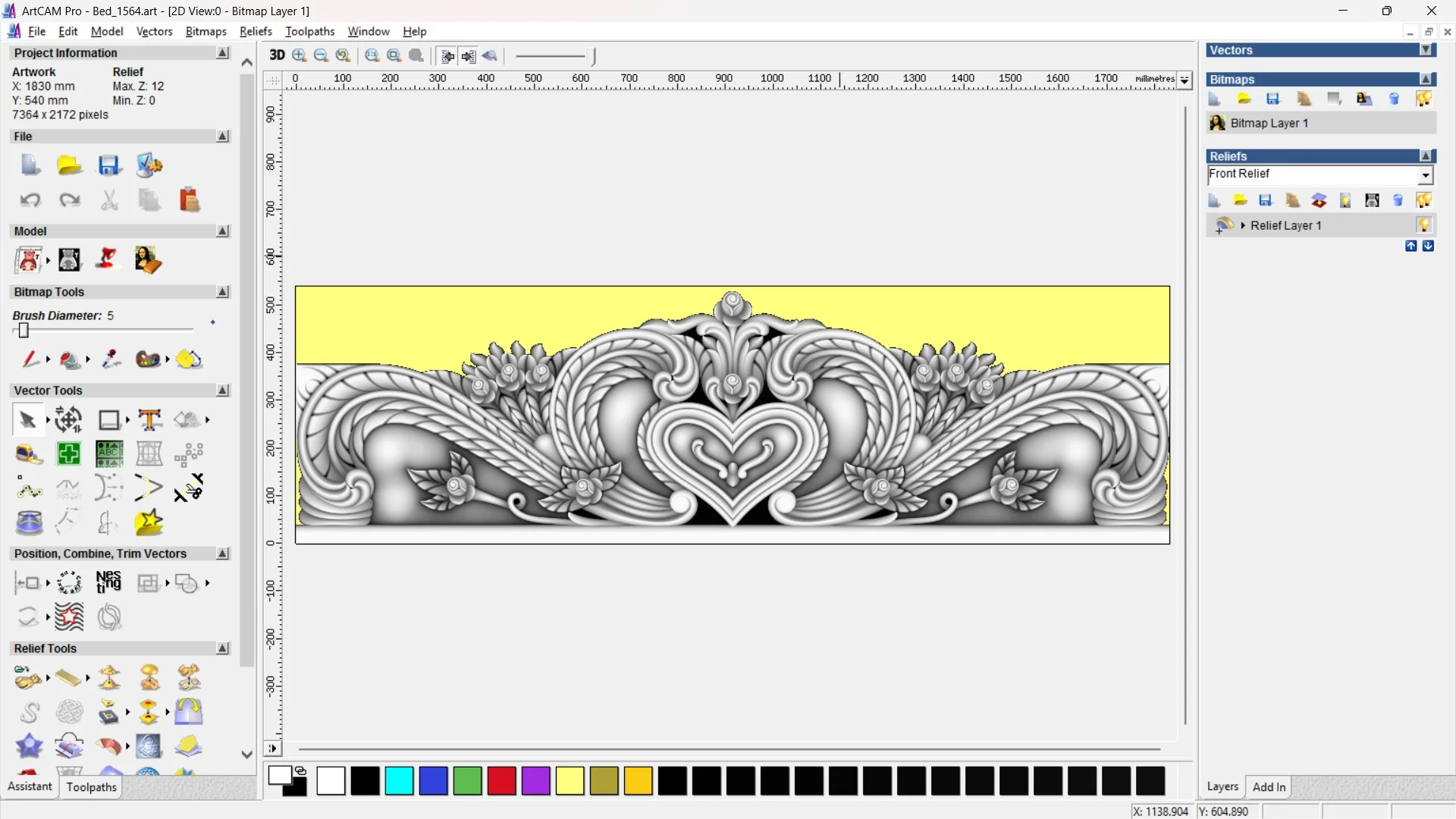This screenshot has height=819, width=1456.
Task: Choose the Nesting vectors tool
Action: point(108,582)
